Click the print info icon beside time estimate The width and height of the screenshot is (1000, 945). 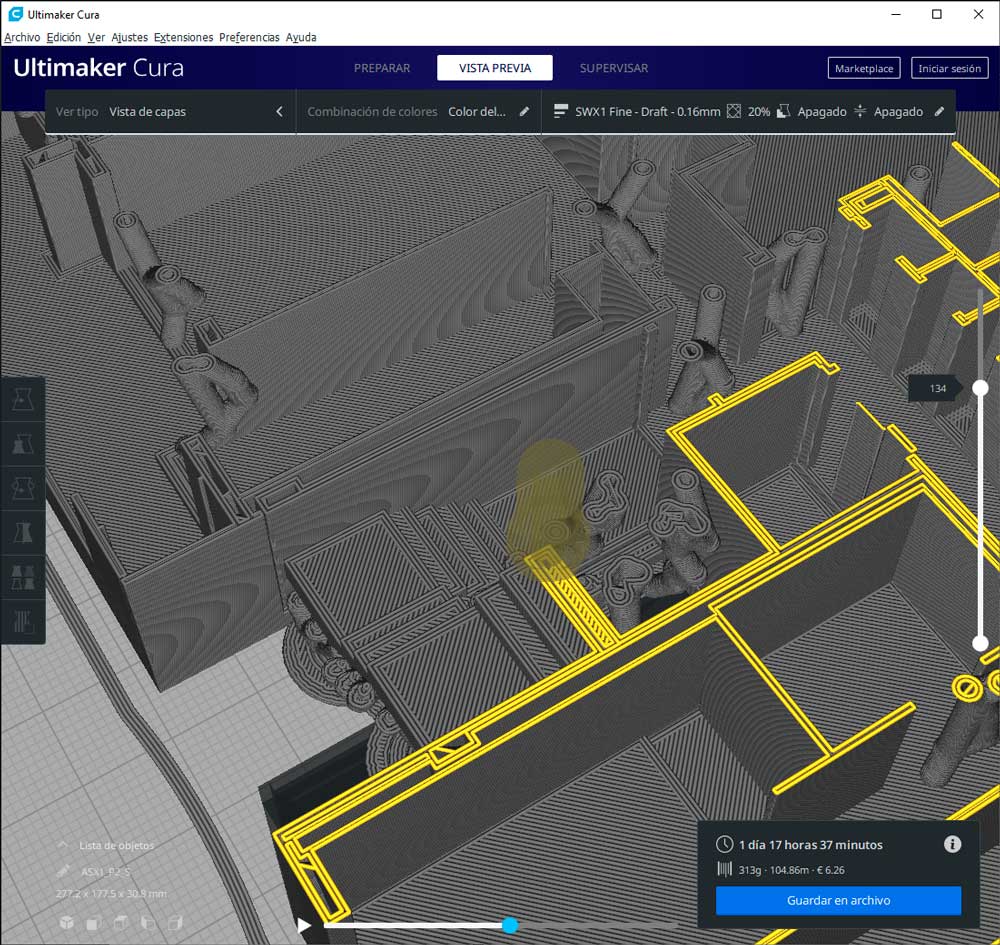coord(952,845)
